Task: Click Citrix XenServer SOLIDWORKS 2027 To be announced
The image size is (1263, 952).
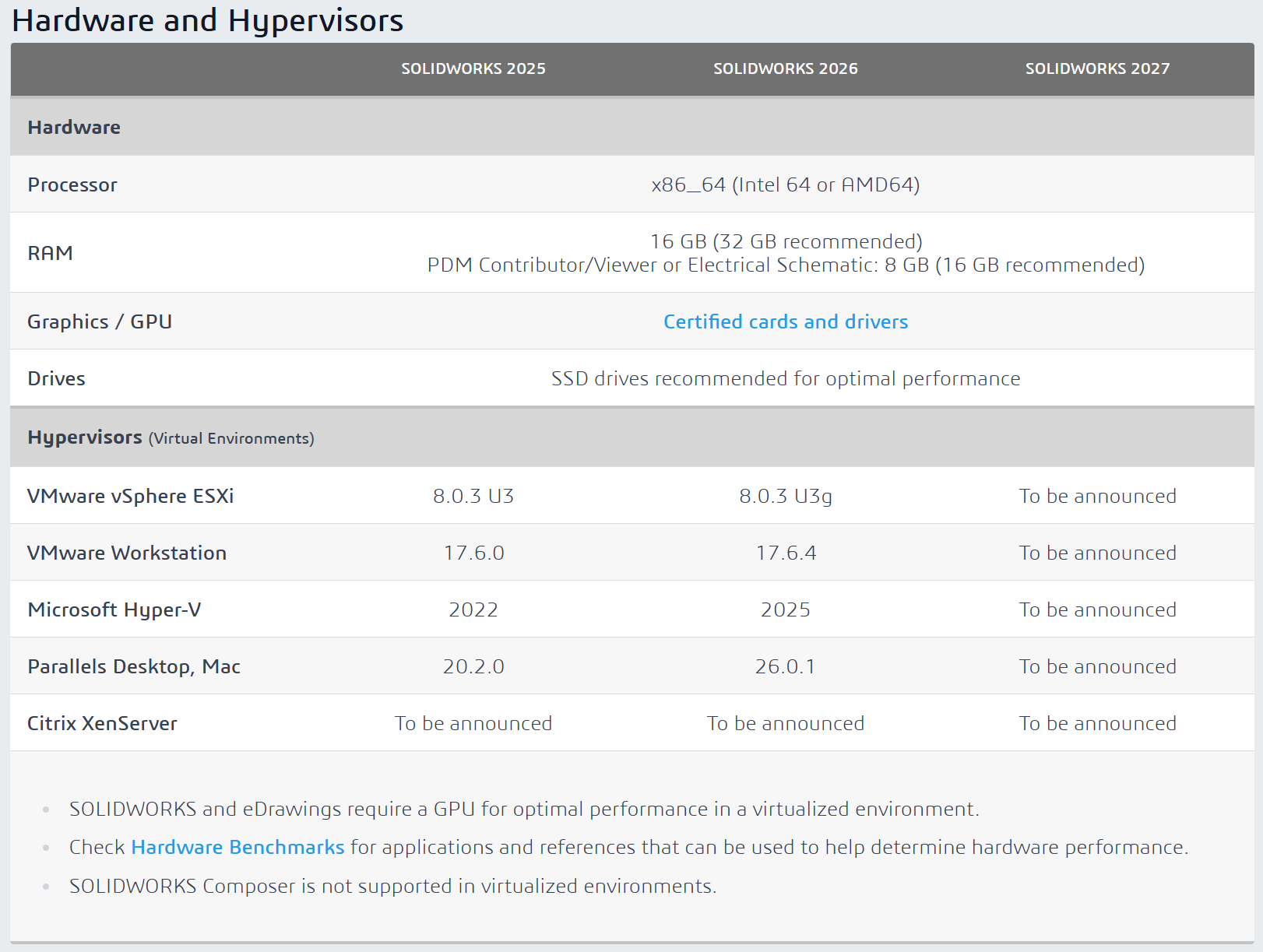Action: coord(1097,723)
